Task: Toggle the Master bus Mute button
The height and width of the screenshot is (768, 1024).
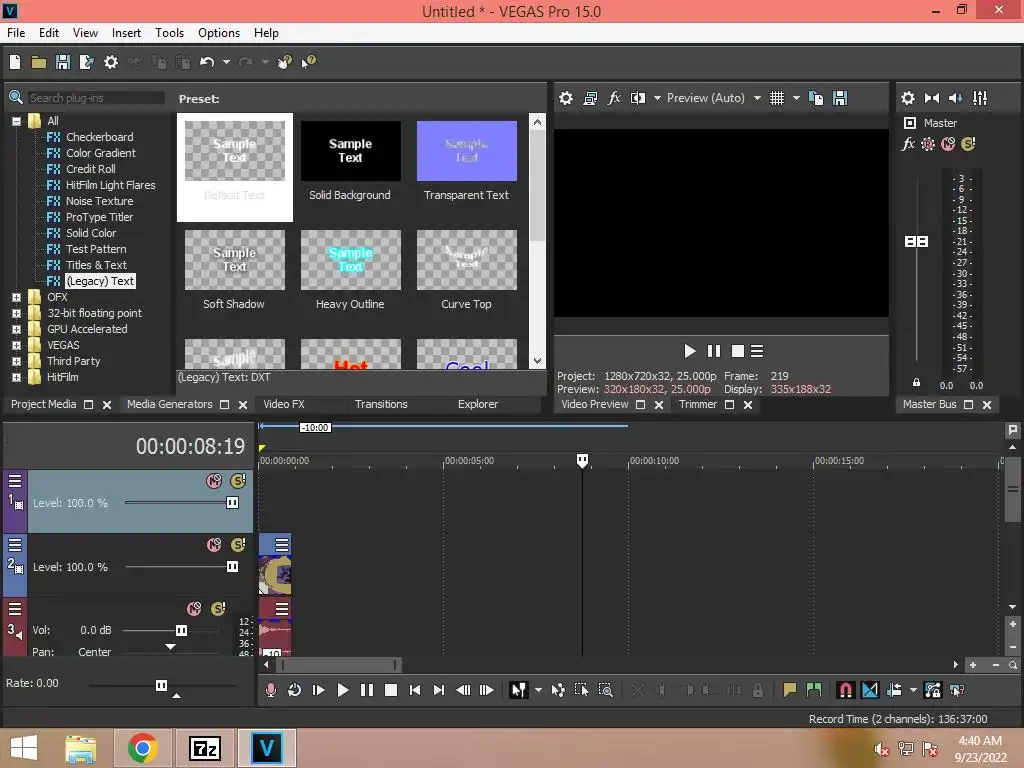Action: [x=948, y=144]
